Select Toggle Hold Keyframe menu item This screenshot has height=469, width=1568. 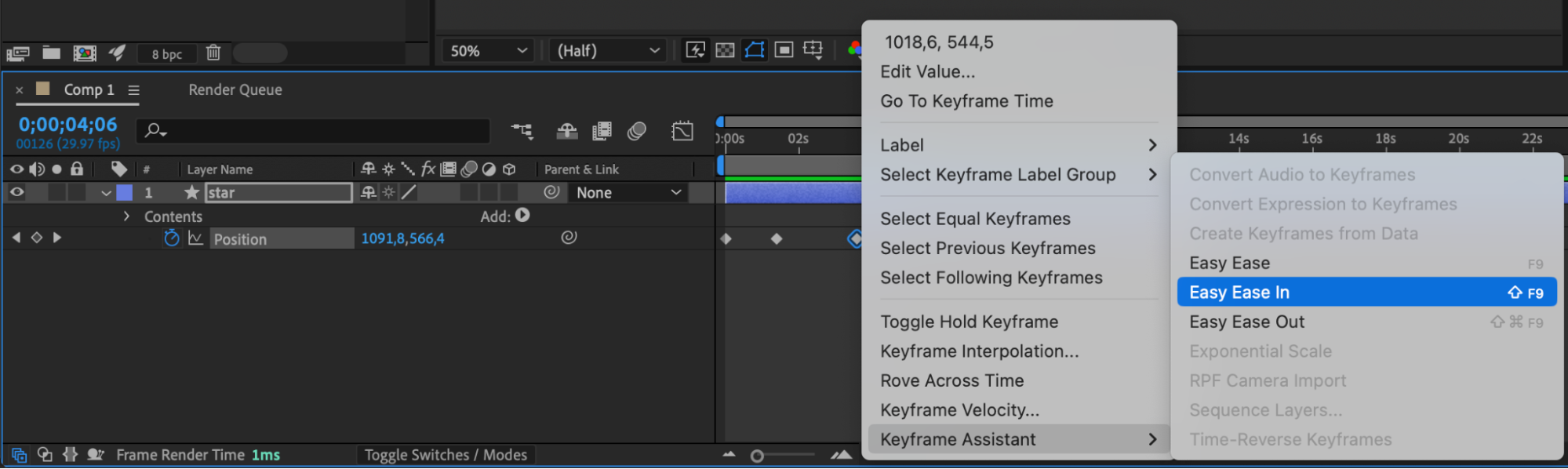[969, 322]
